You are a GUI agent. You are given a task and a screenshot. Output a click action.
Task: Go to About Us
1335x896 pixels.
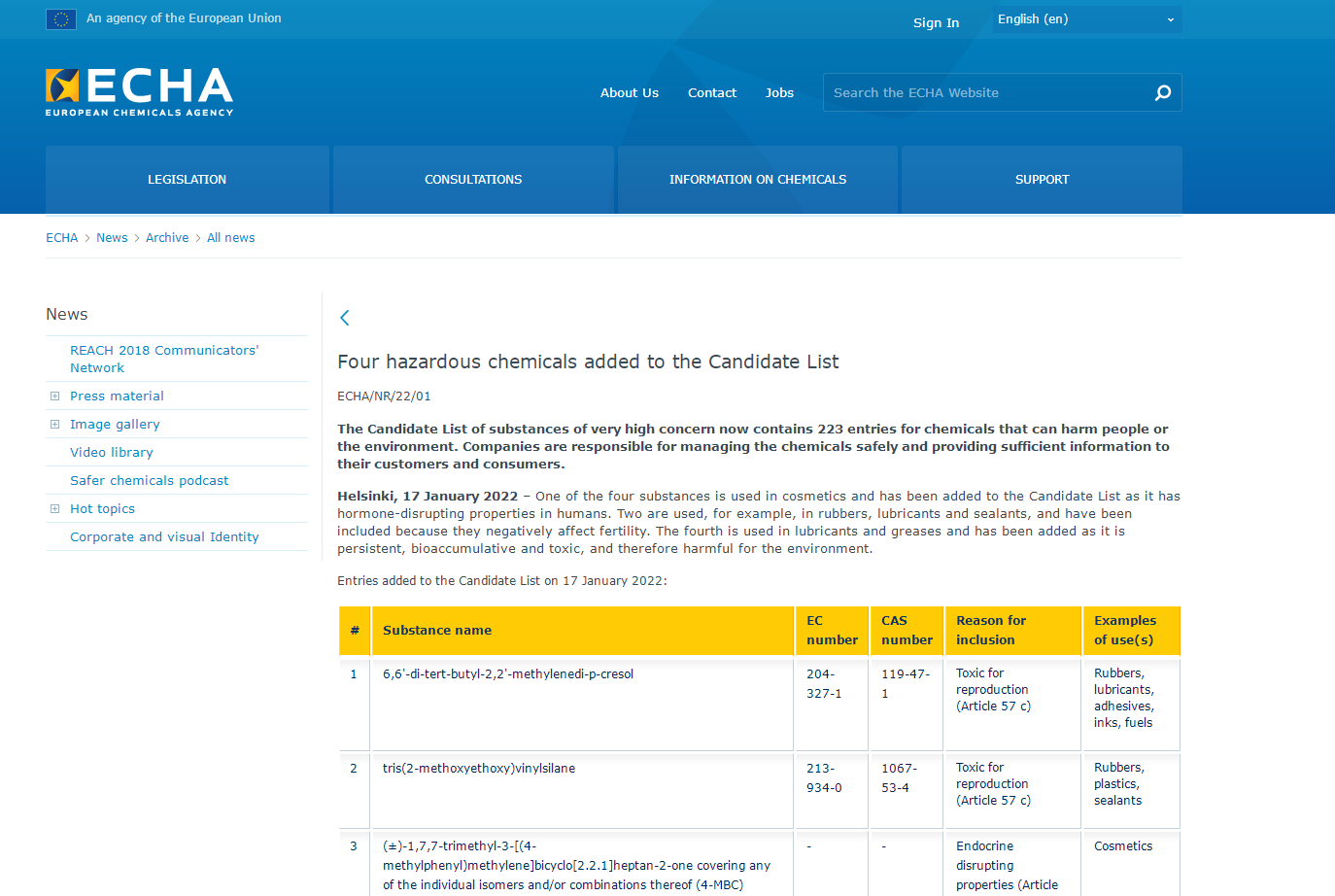(x=630, y=93)
